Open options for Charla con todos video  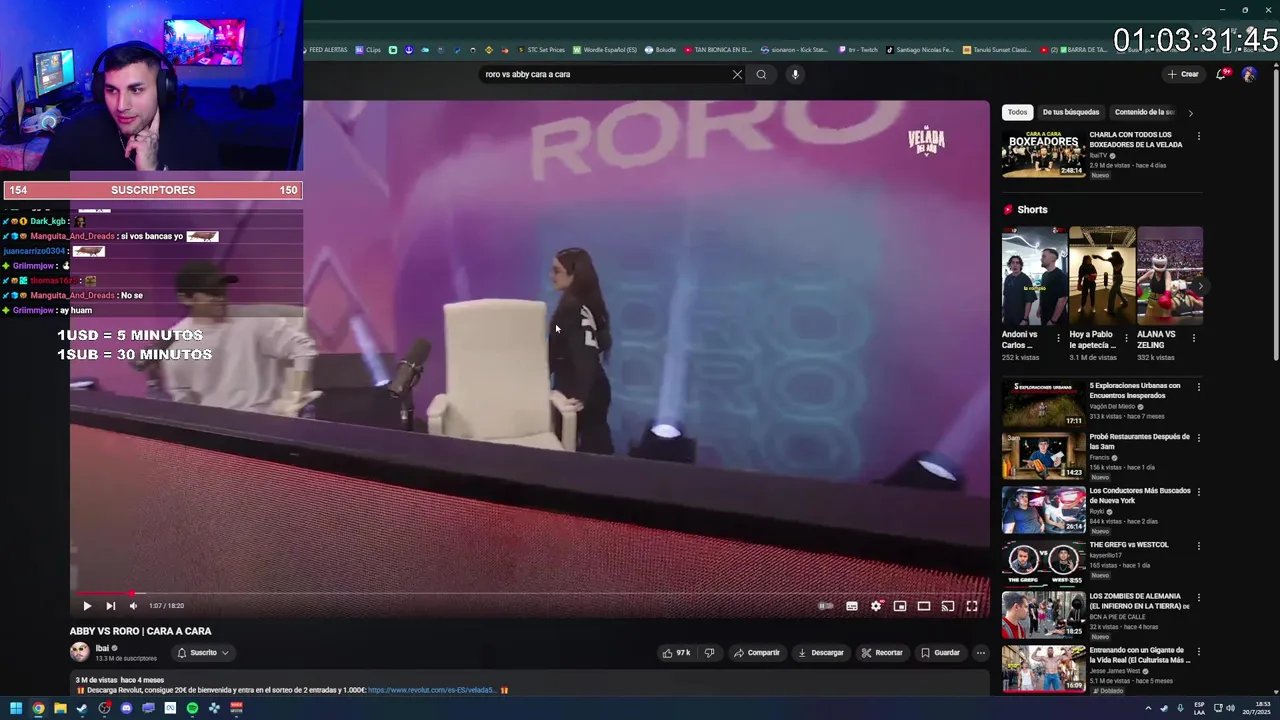click(1198, 136)
